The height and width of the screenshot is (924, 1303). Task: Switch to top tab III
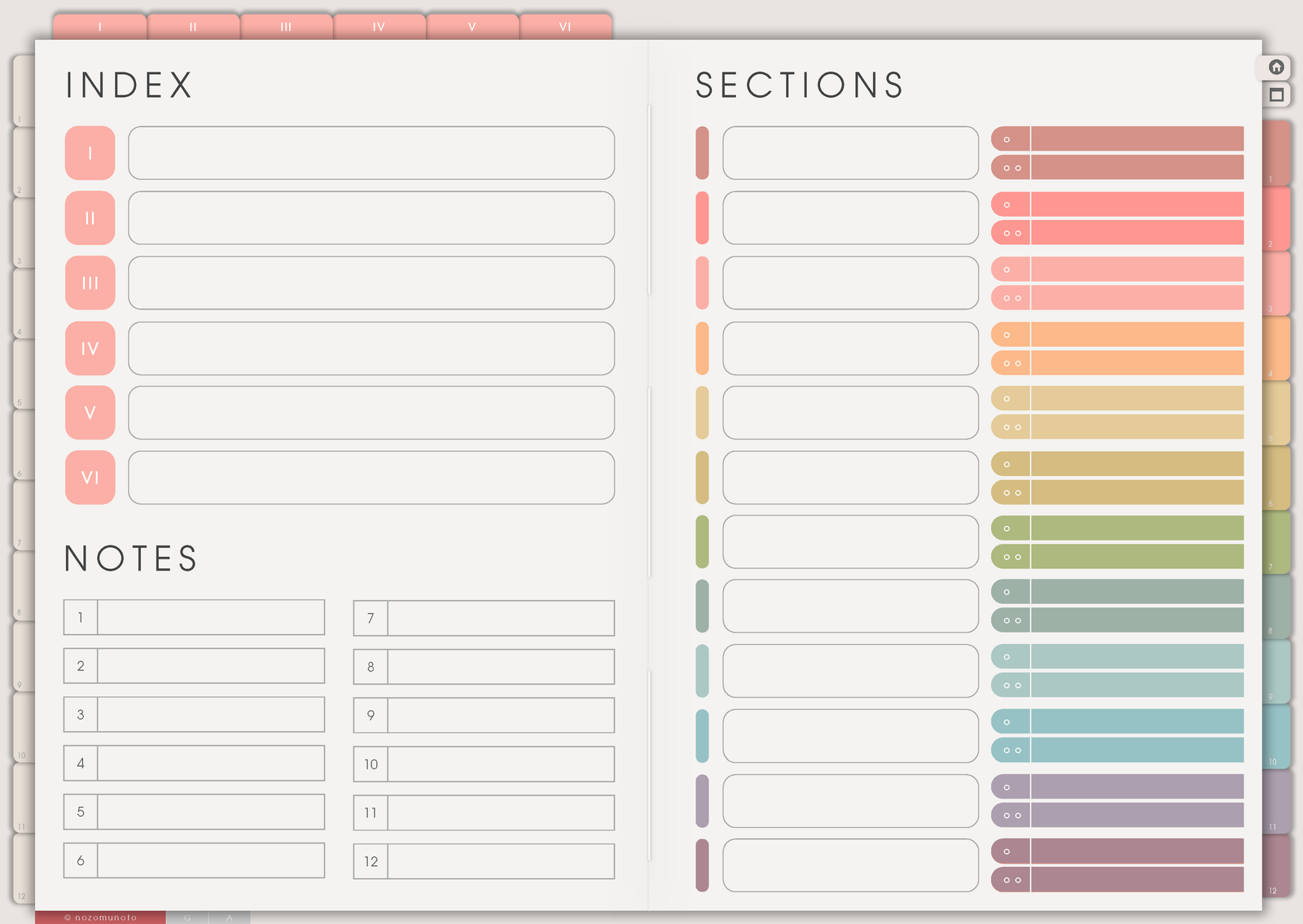point(286,27)
